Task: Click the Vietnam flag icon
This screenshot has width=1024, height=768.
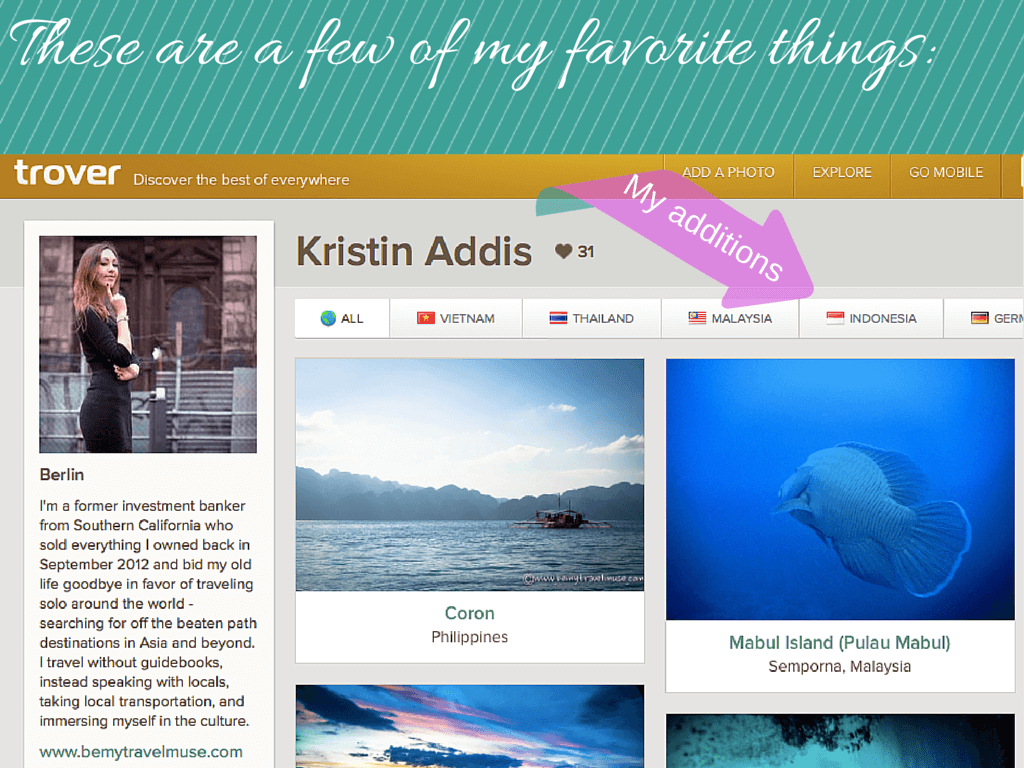Action: pyautogui.click(x=426, y=318)
